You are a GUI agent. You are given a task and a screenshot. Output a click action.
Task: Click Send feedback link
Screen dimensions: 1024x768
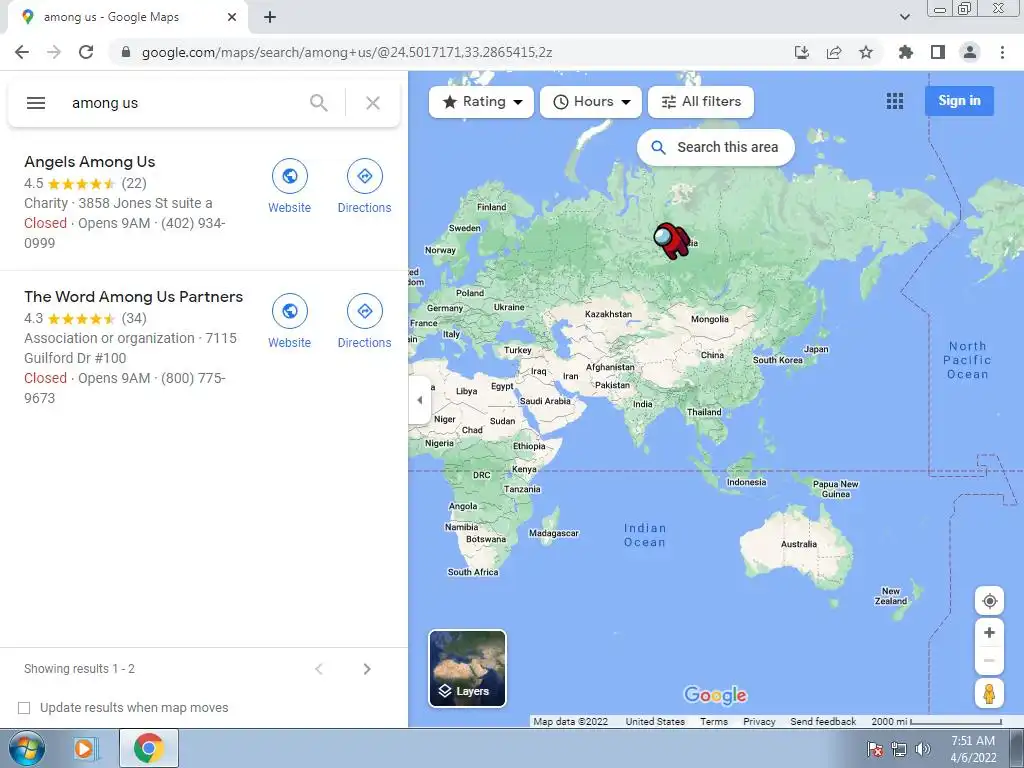pos(823,722)
